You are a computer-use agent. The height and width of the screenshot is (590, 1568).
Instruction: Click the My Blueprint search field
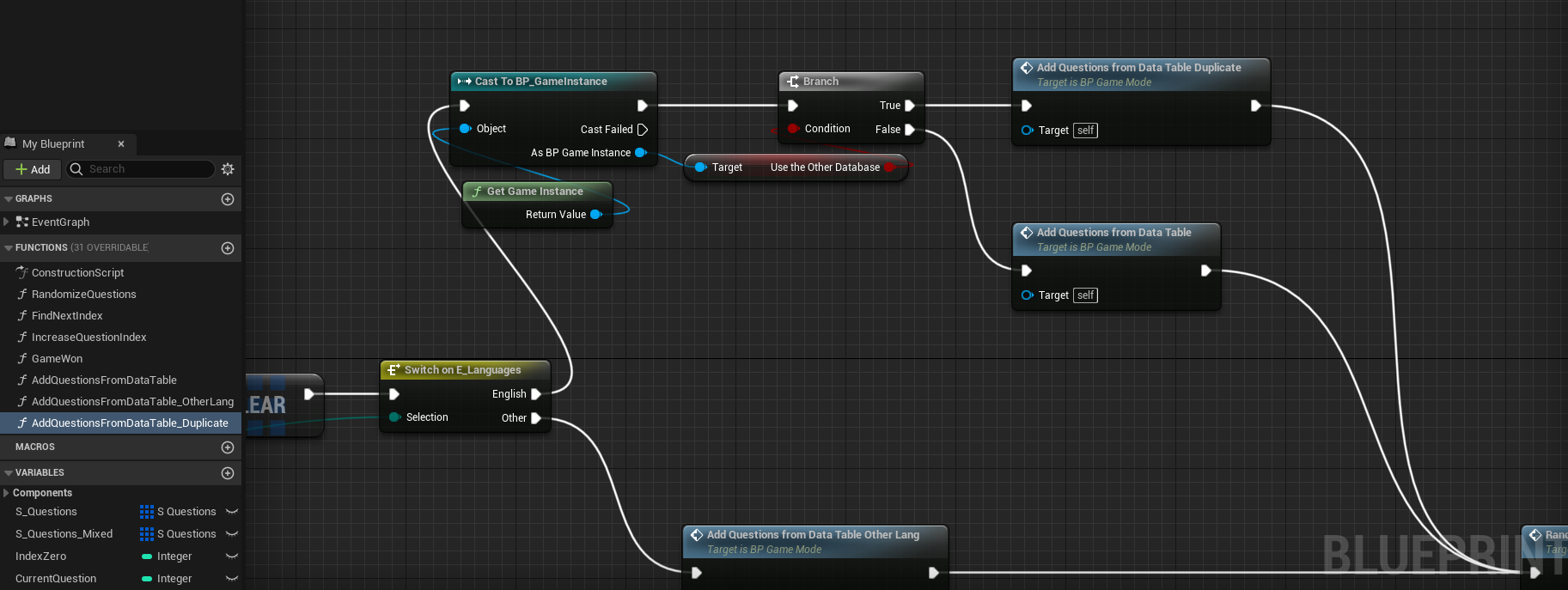(x=148, y=169)
